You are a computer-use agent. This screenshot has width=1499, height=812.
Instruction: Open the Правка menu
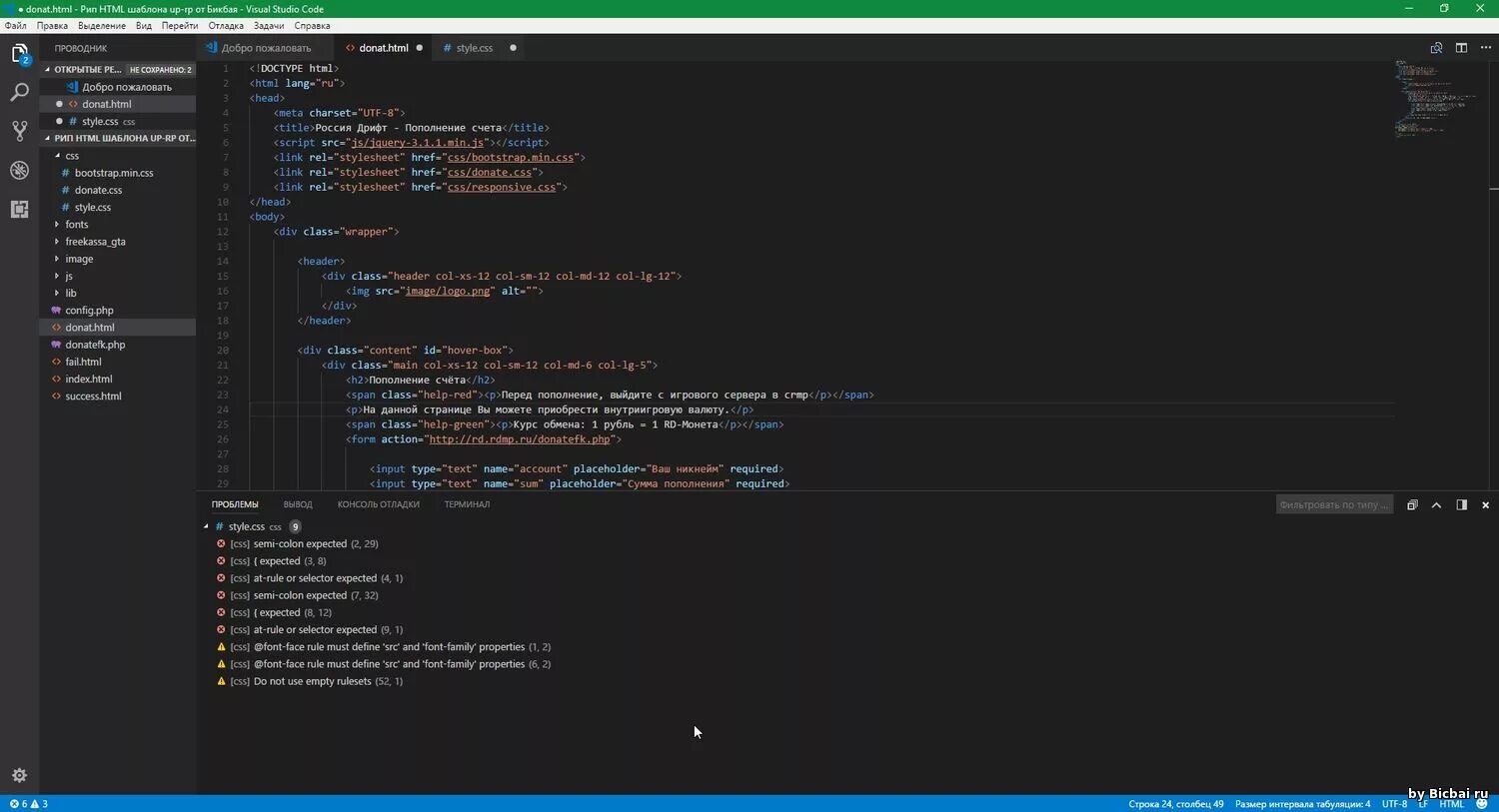pos(52,26)
